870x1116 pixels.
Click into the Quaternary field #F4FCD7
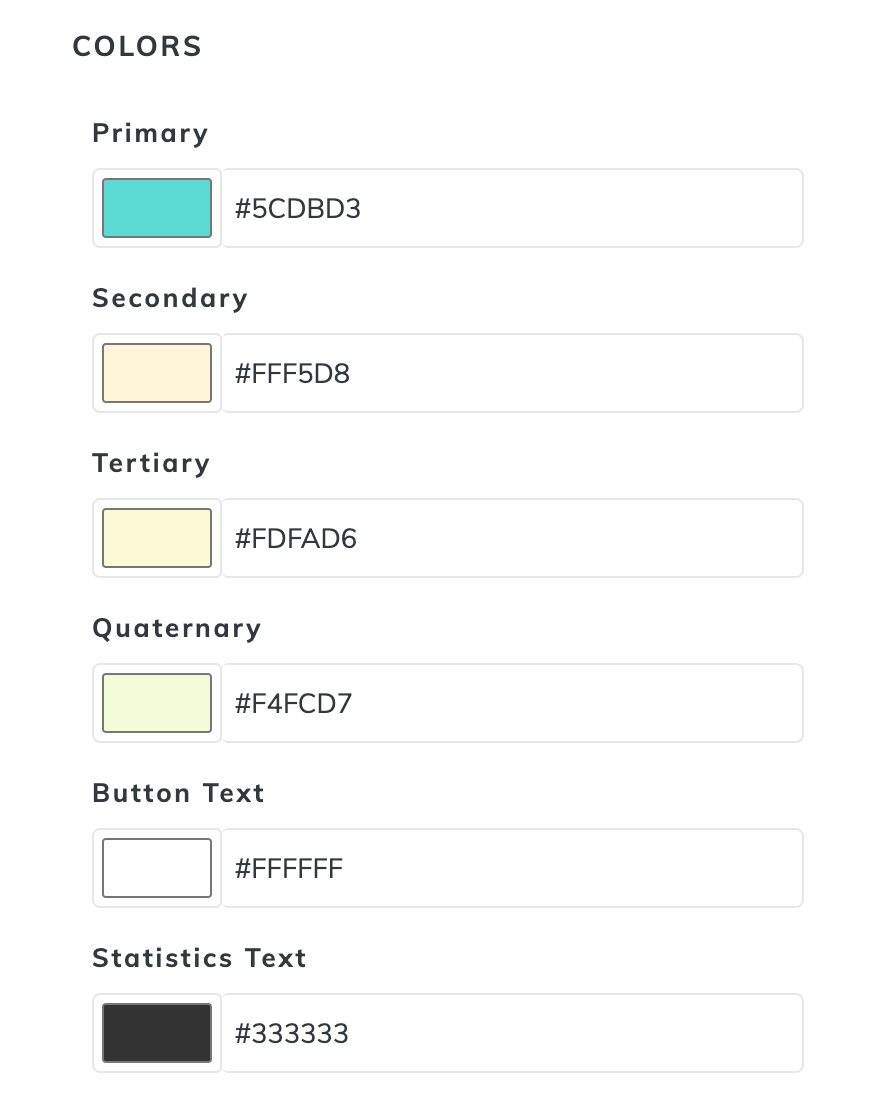(x=511, y=703)
